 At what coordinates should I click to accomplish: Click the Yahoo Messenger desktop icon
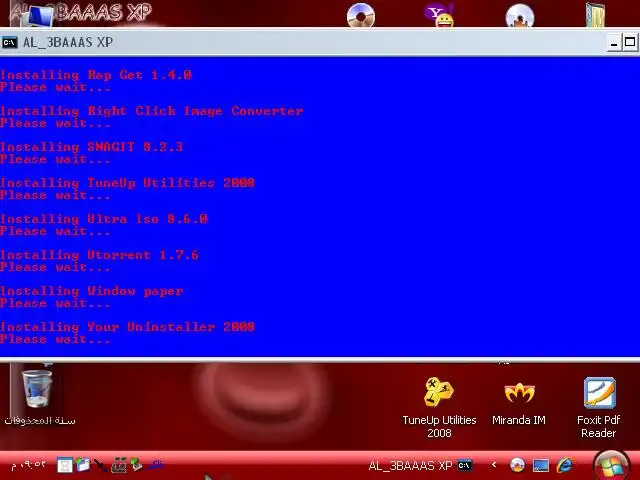click(439, 15)
